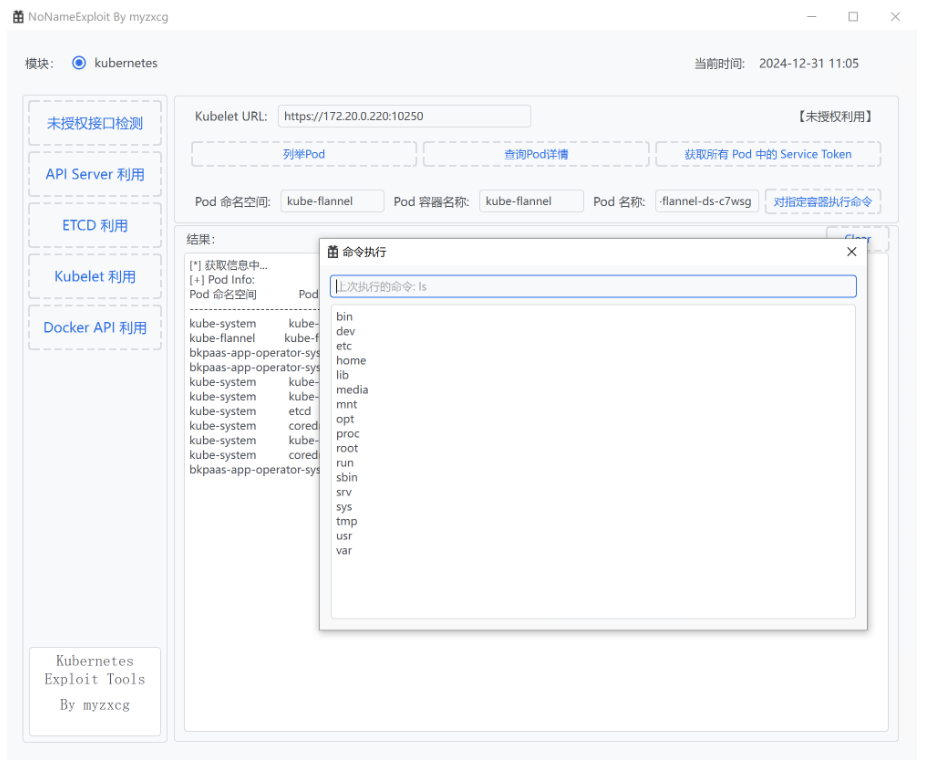Click the NoNameExploit app icon in title bar
This screenshot has width=925, height=760.
(x=18, y=17)
